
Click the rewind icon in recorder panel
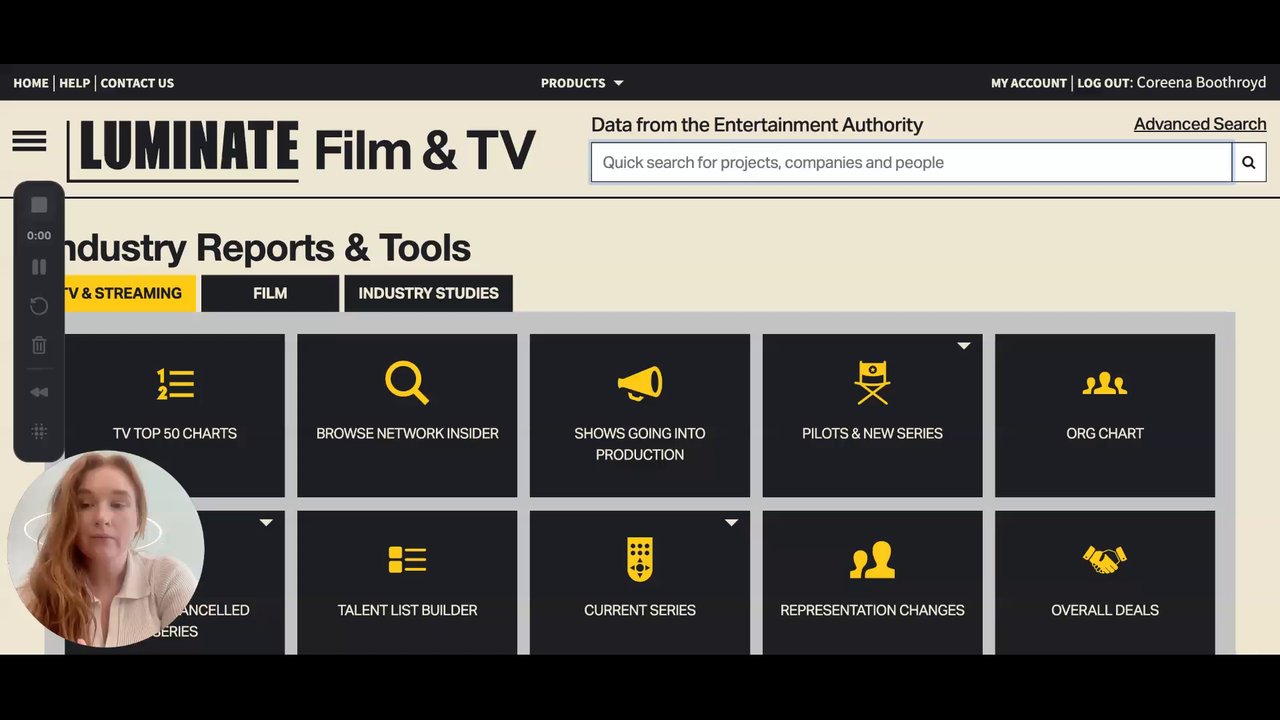pos(39,392)
